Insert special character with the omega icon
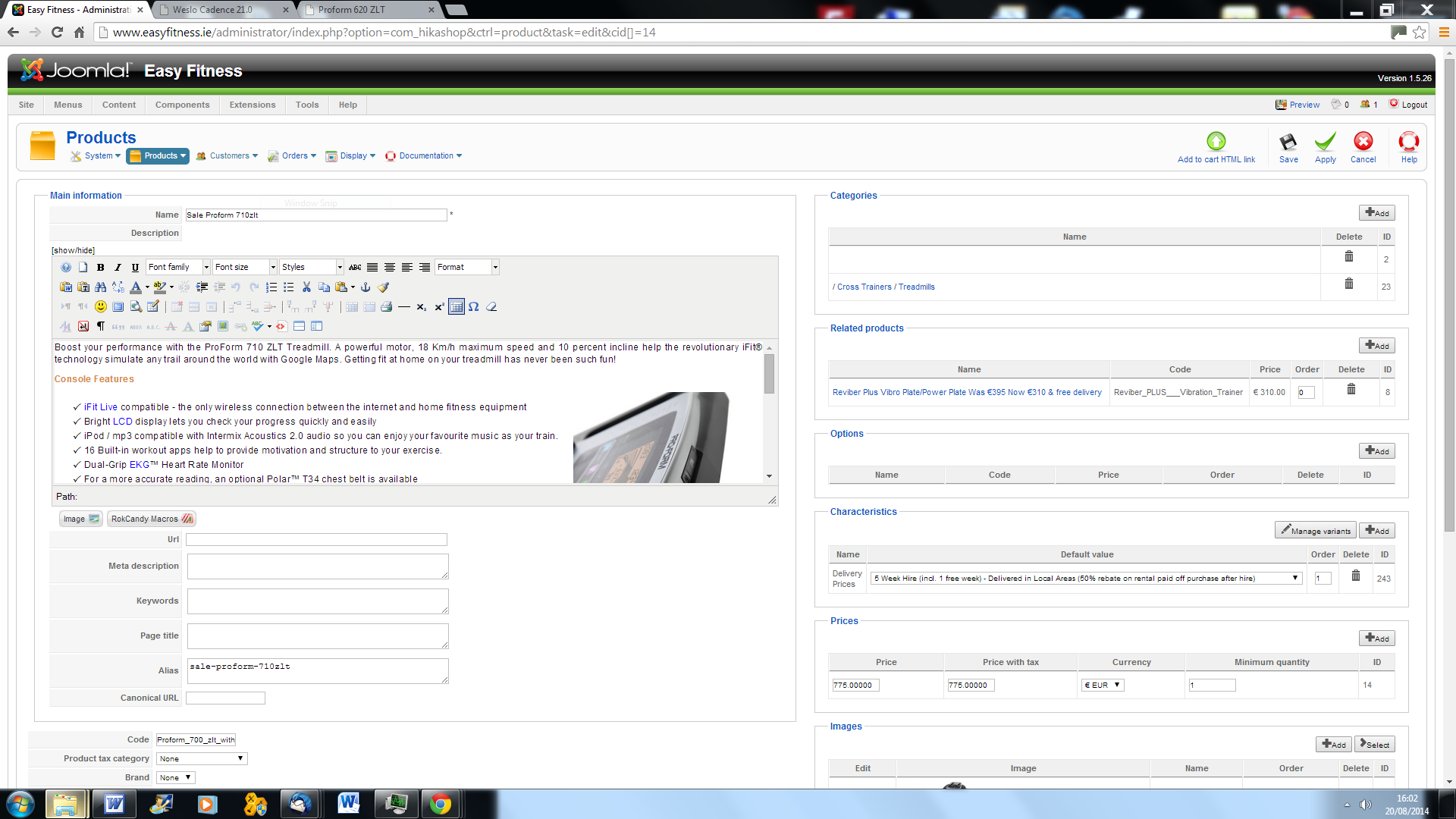Screen dimensions: 1456x819 tap(473, 306)
